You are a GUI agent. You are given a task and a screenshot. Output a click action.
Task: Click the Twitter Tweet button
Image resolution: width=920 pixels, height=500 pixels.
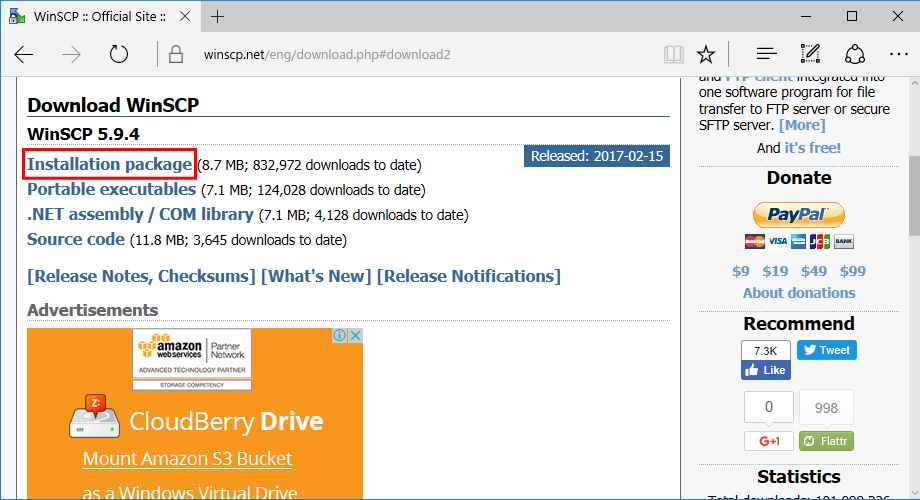point(826,350)
